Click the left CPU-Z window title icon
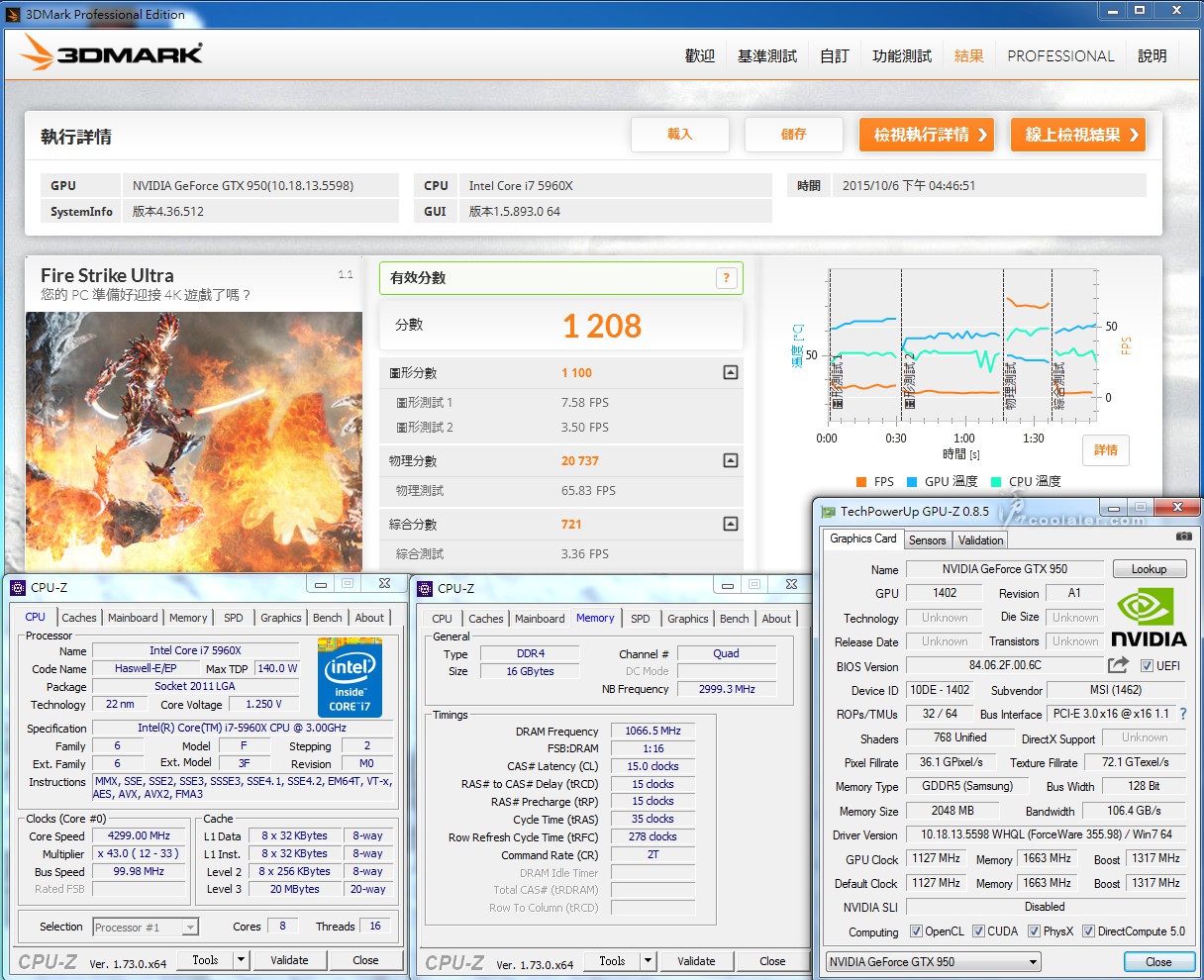The image size is (1204, 980). [18, 587]
